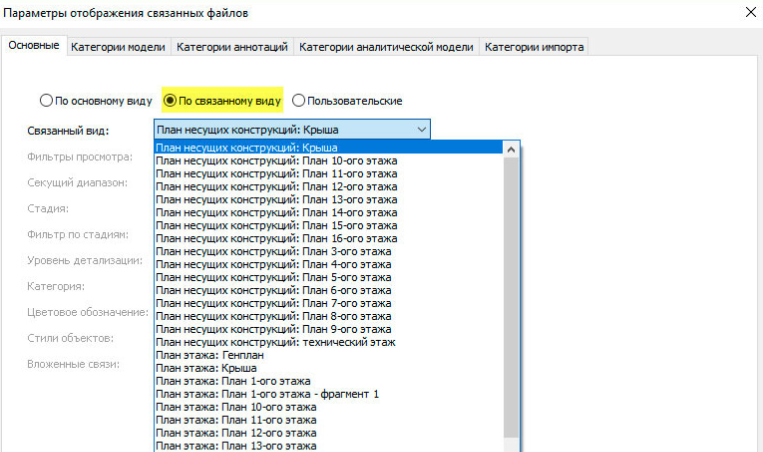Click the scroll up arrow in list
Image resolution: width=763 pixels, height=452 pixels.
[x=511, y=149]
